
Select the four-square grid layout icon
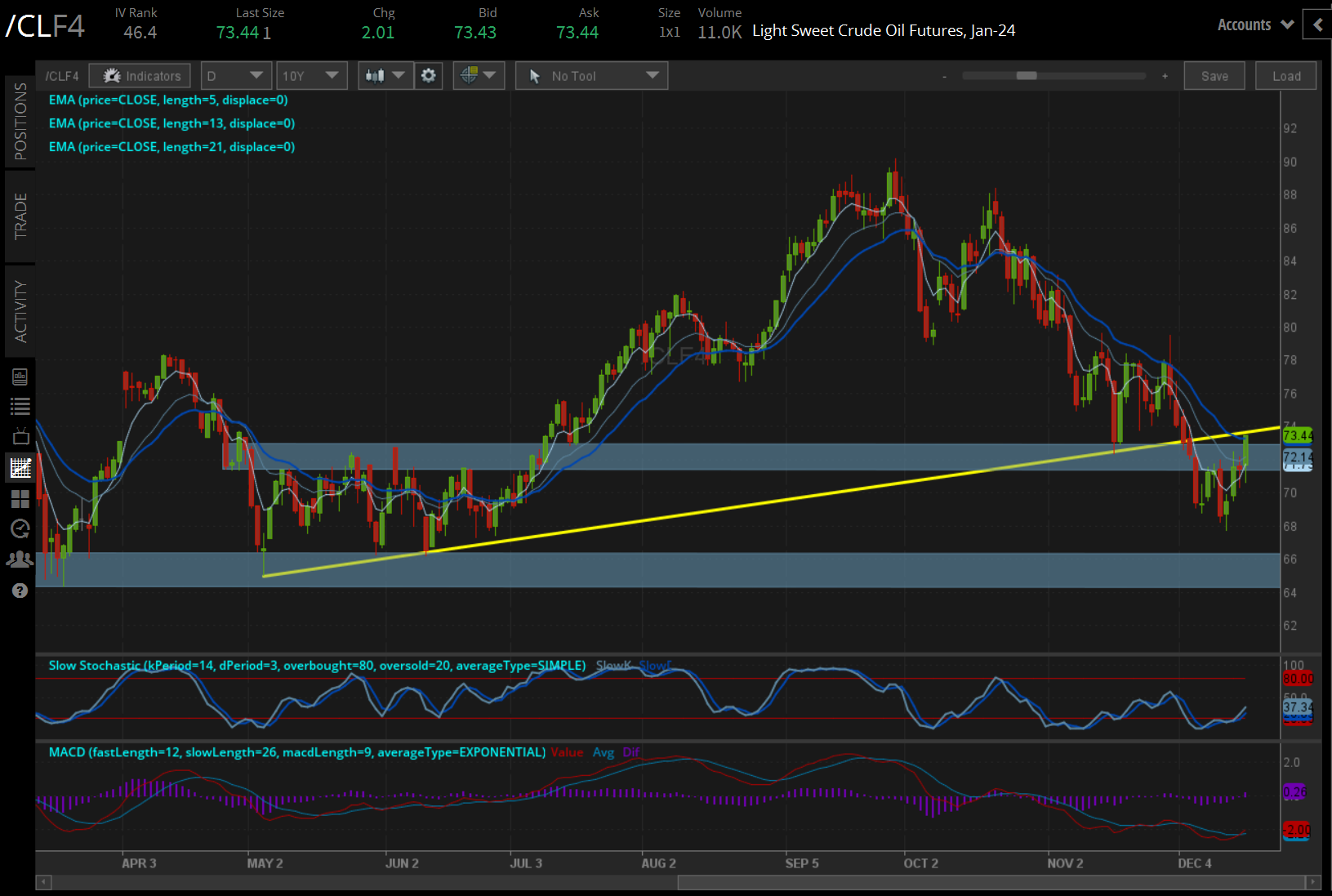(x=20, y=498)
